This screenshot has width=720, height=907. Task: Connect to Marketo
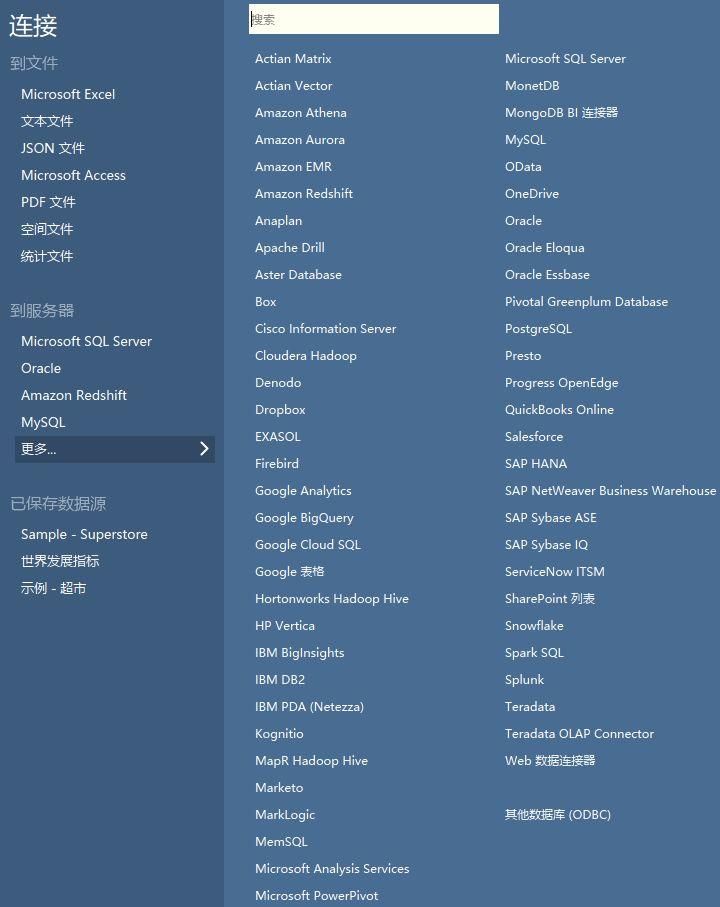(x=279, y=787)
